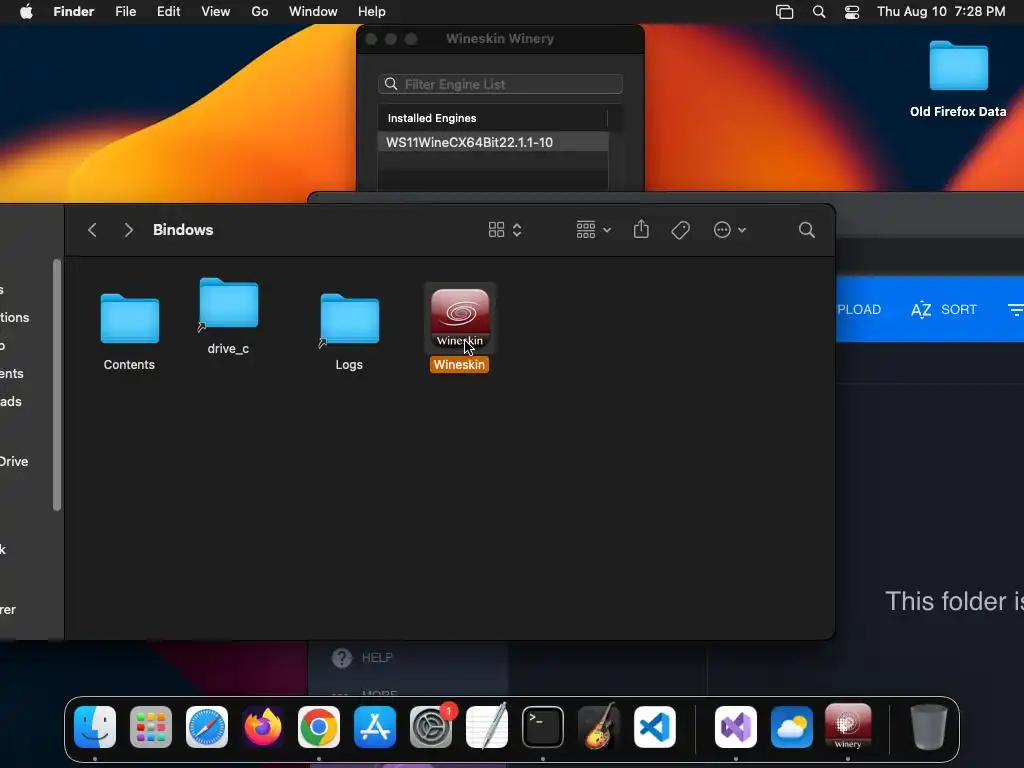Click the Finder window search icon
This screenshot has height=768, width=1024.
pyautogui.click(x=807, y=230)
